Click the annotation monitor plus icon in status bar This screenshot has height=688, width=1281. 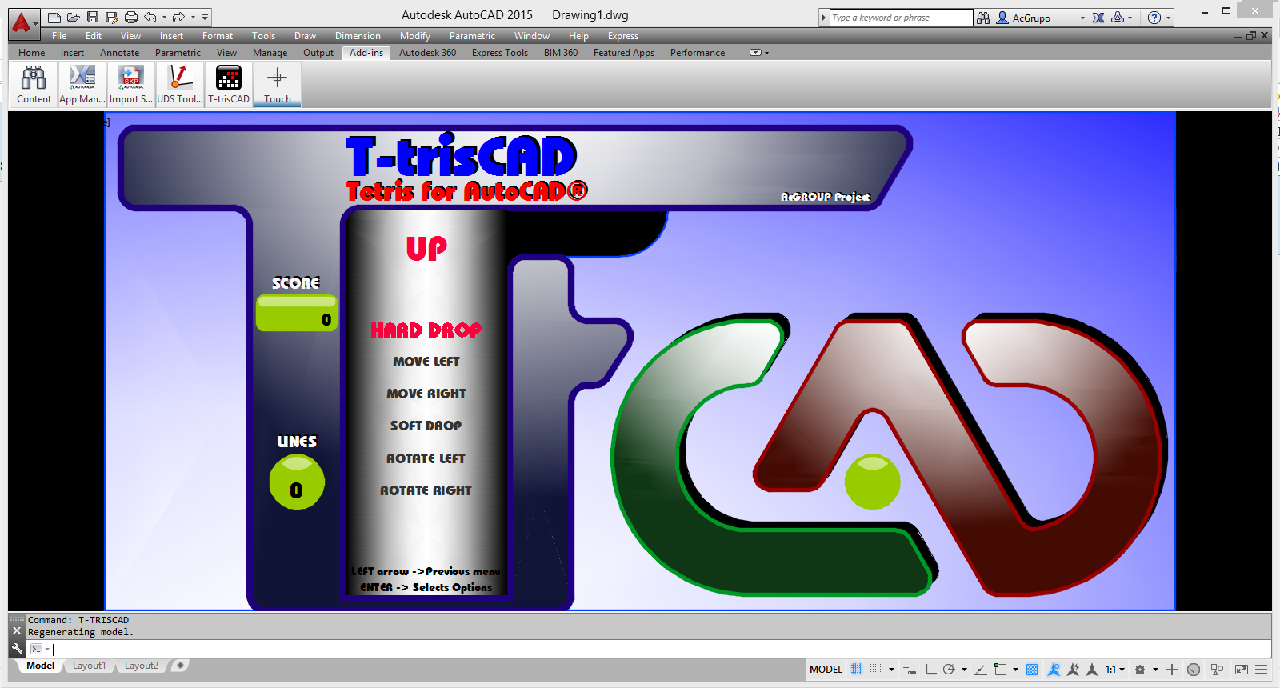[1171, 669]
